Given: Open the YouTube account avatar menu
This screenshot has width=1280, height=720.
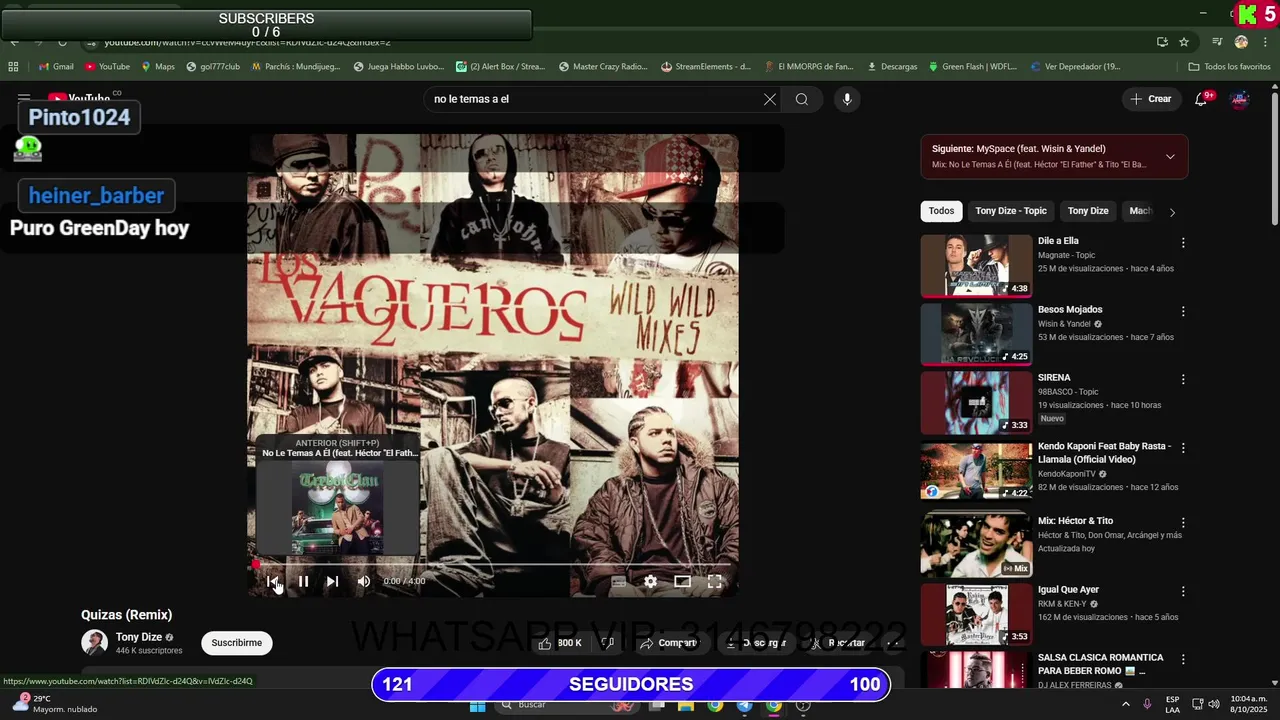Looking at the screenshot, I should tap(1240, 99).
